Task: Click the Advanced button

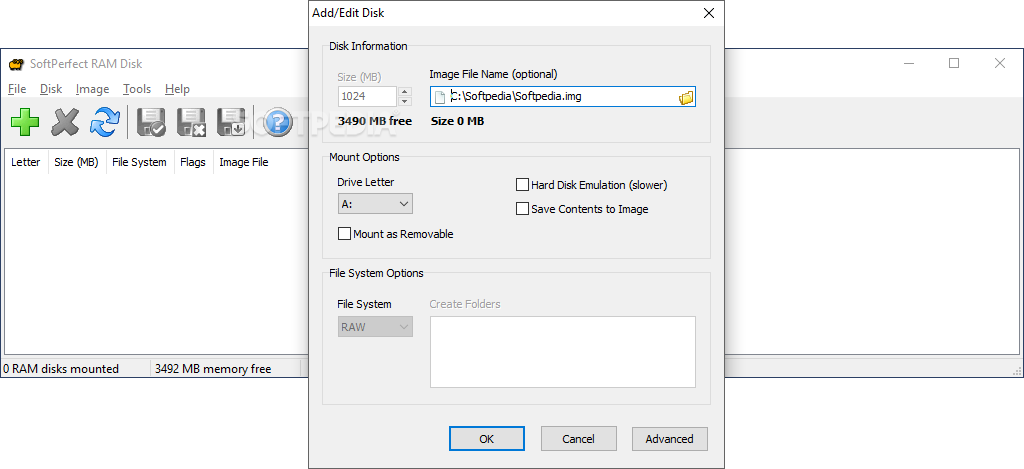Action: (x=669, y=439)
